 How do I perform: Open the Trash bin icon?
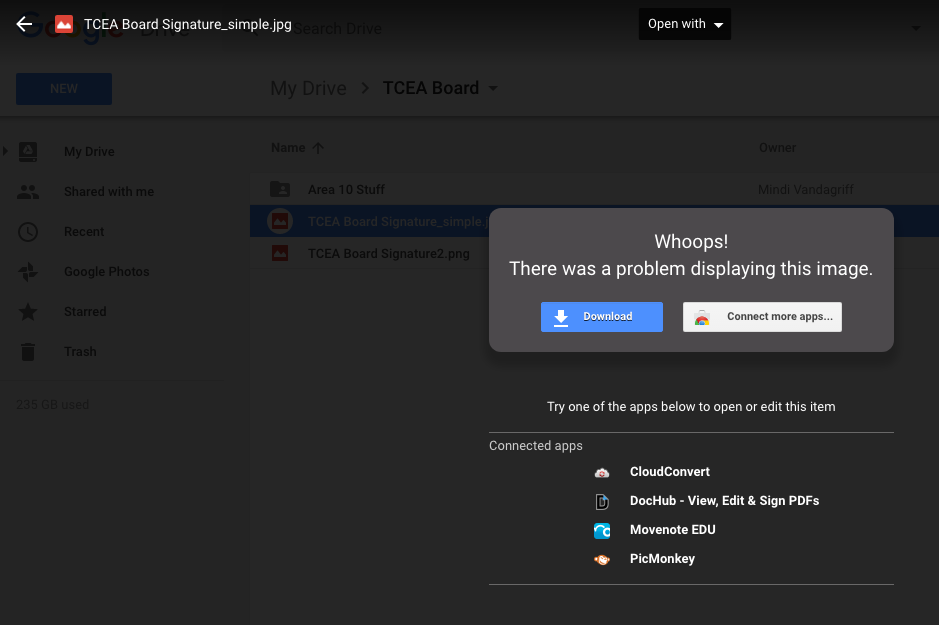(x=28, y=351)
